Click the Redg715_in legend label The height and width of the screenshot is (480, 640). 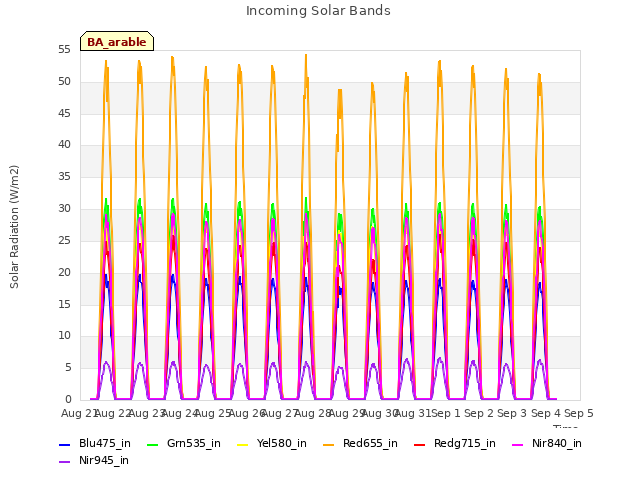[465, 443]
